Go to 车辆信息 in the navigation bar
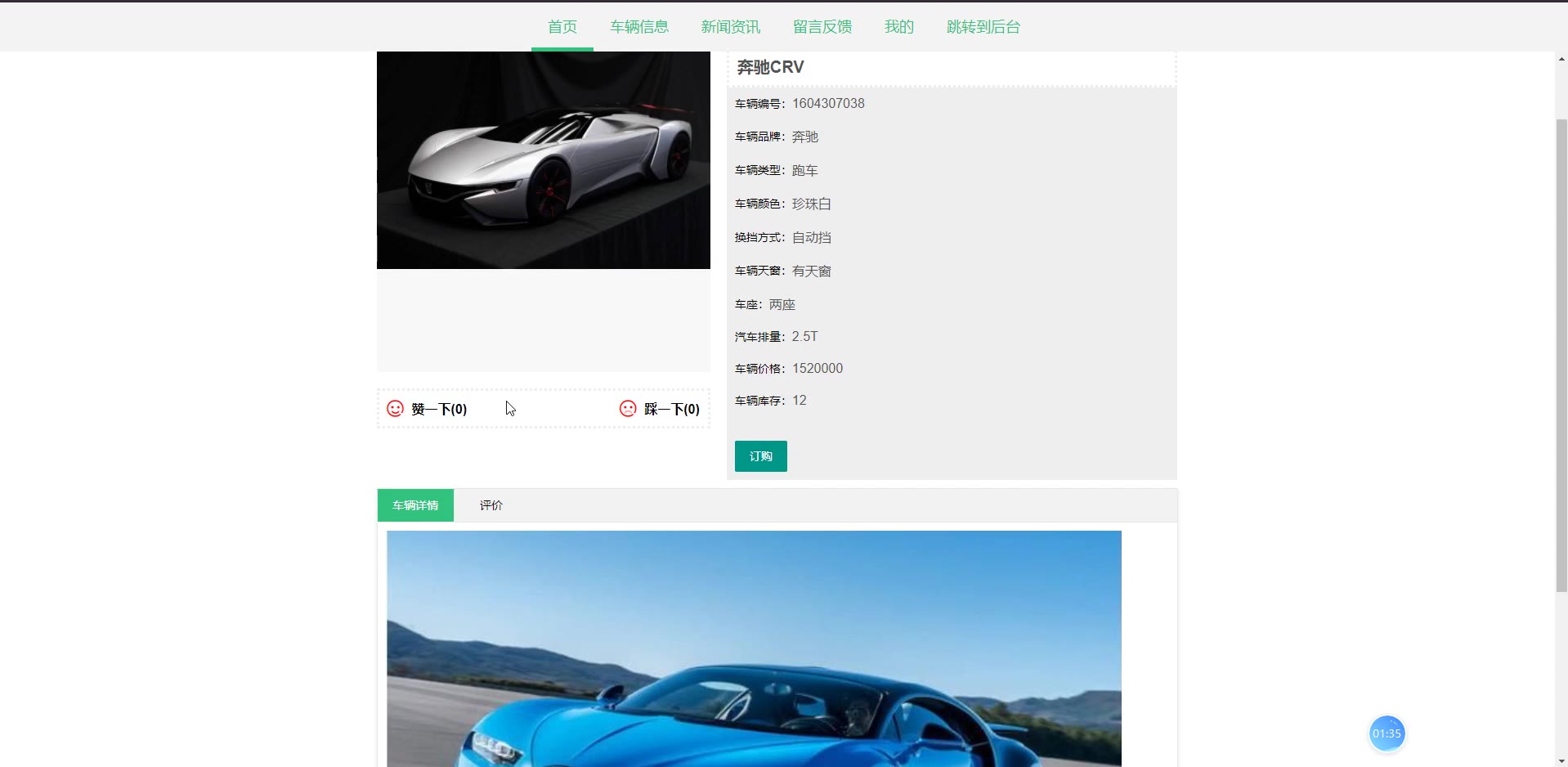 [639, 27]
